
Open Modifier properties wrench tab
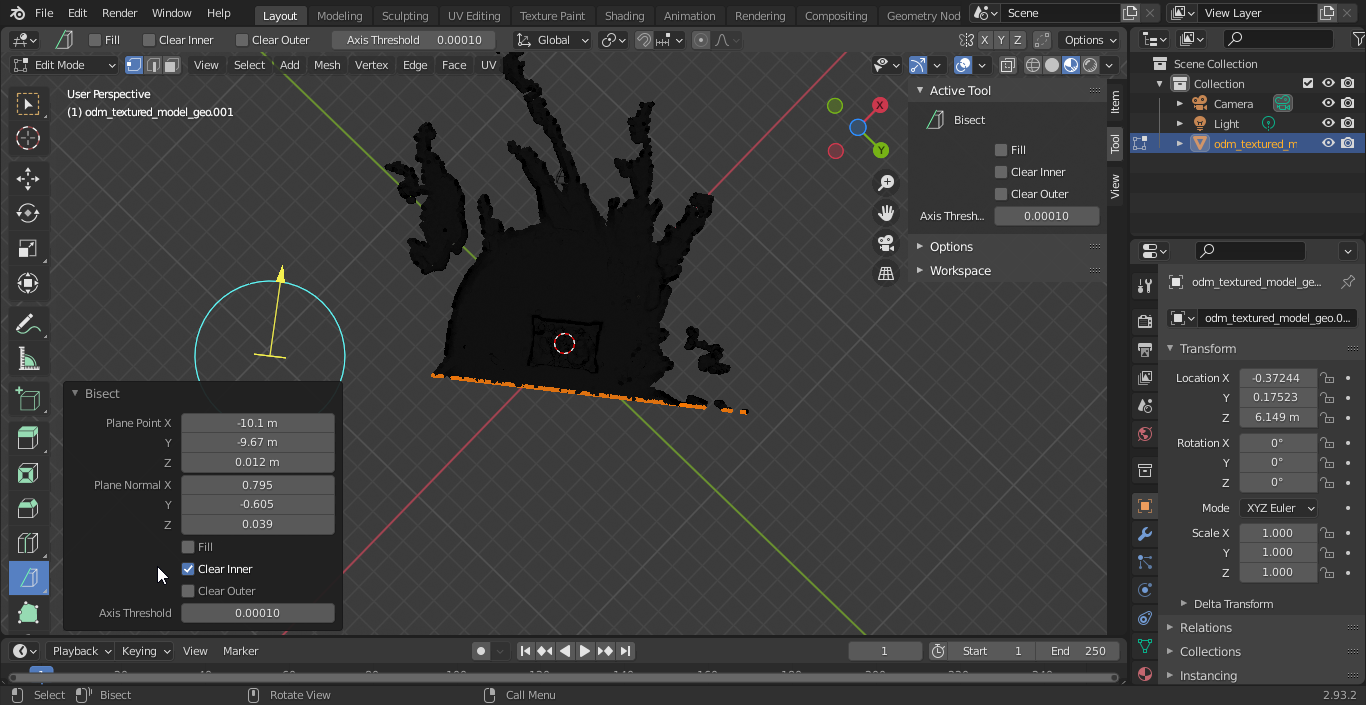tap(1145, 534)
